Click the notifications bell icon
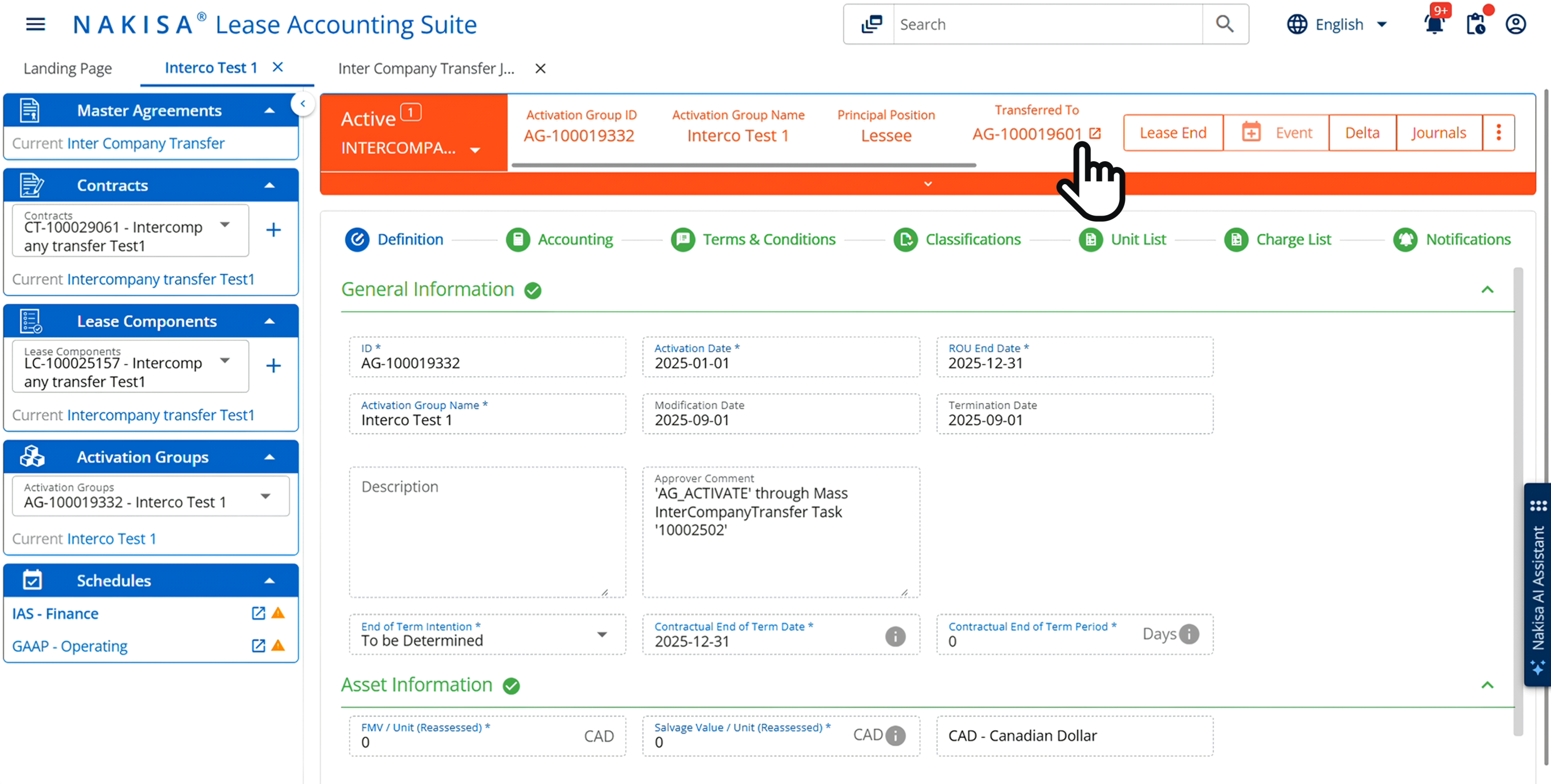Image resolution: width=1551 pixels, height=784 pixels. click(x=1435, y=24)
